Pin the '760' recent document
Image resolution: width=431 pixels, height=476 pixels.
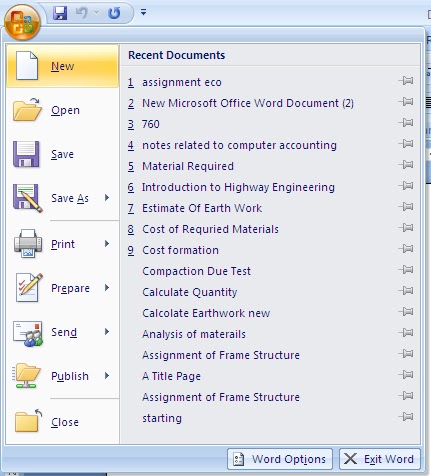point(406,123)
